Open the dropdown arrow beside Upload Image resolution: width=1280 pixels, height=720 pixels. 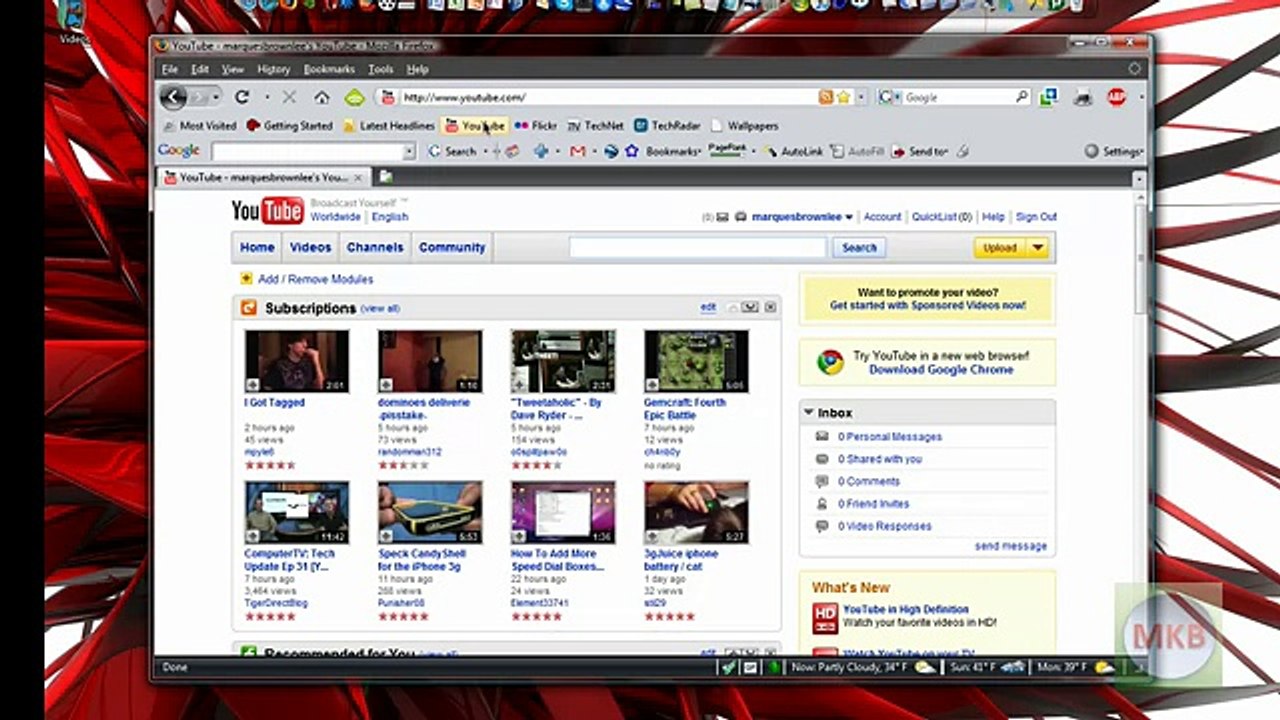pyautogui.click(x=1038, y=248)
